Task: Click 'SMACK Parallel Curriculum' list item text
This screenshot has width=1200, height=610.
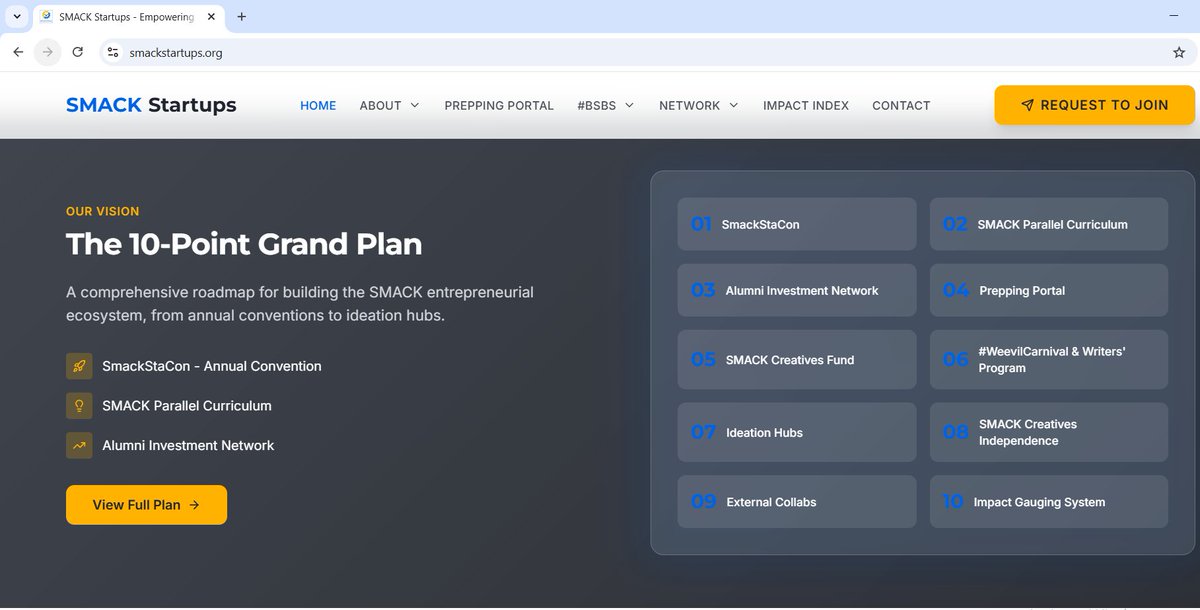Action: coord(187,406)
